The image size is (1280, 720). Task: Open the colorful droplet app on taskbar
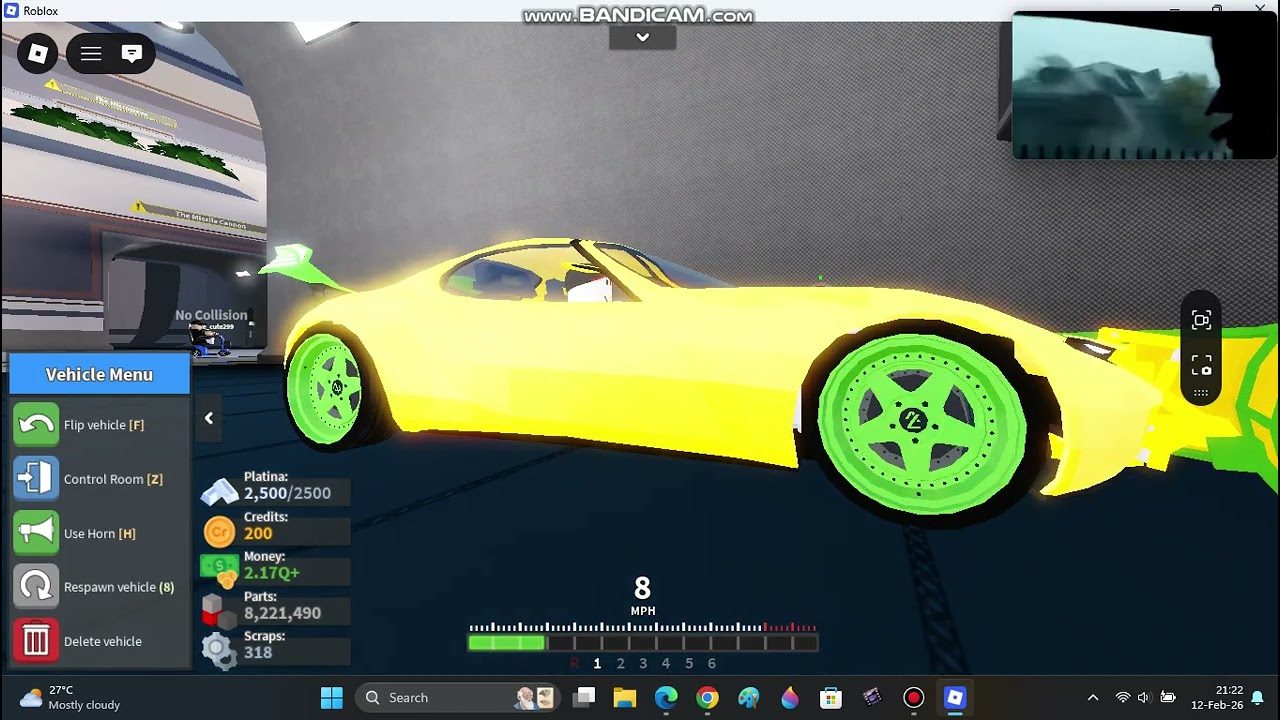pyautogui.click(x=790, y=697)
